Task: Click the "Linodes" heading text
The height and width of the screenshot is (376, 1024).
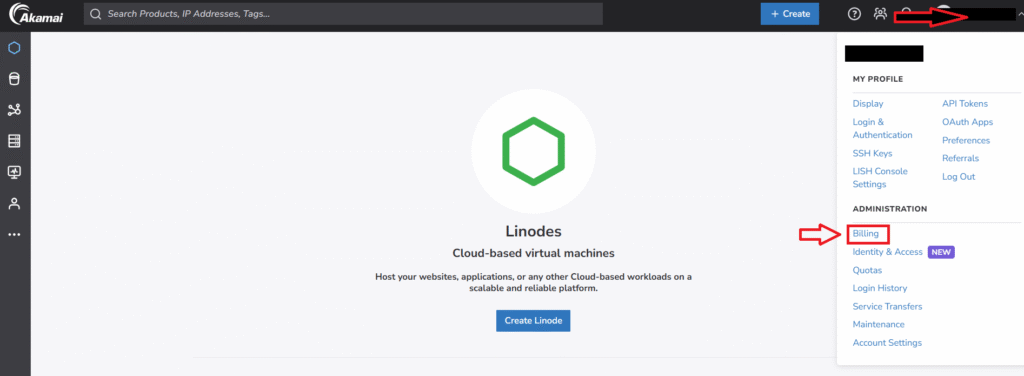Action: [534, 231]
